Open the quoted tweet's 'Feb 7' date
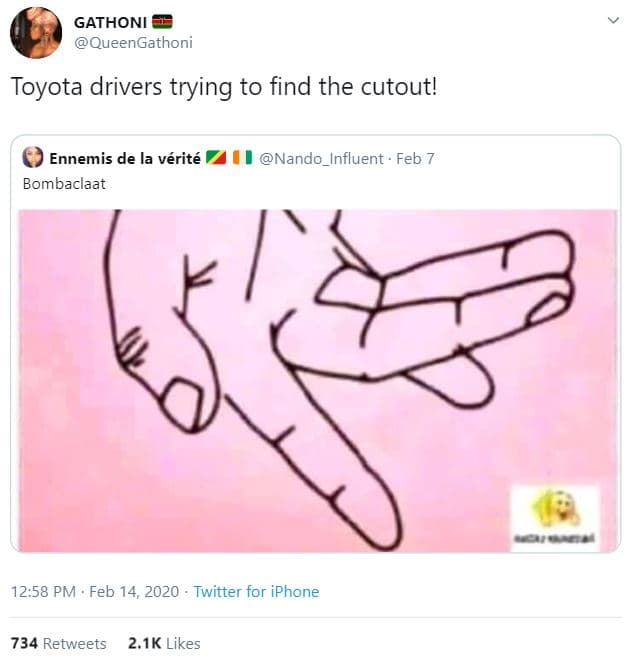The image size is (634, 661). (415, 158)
